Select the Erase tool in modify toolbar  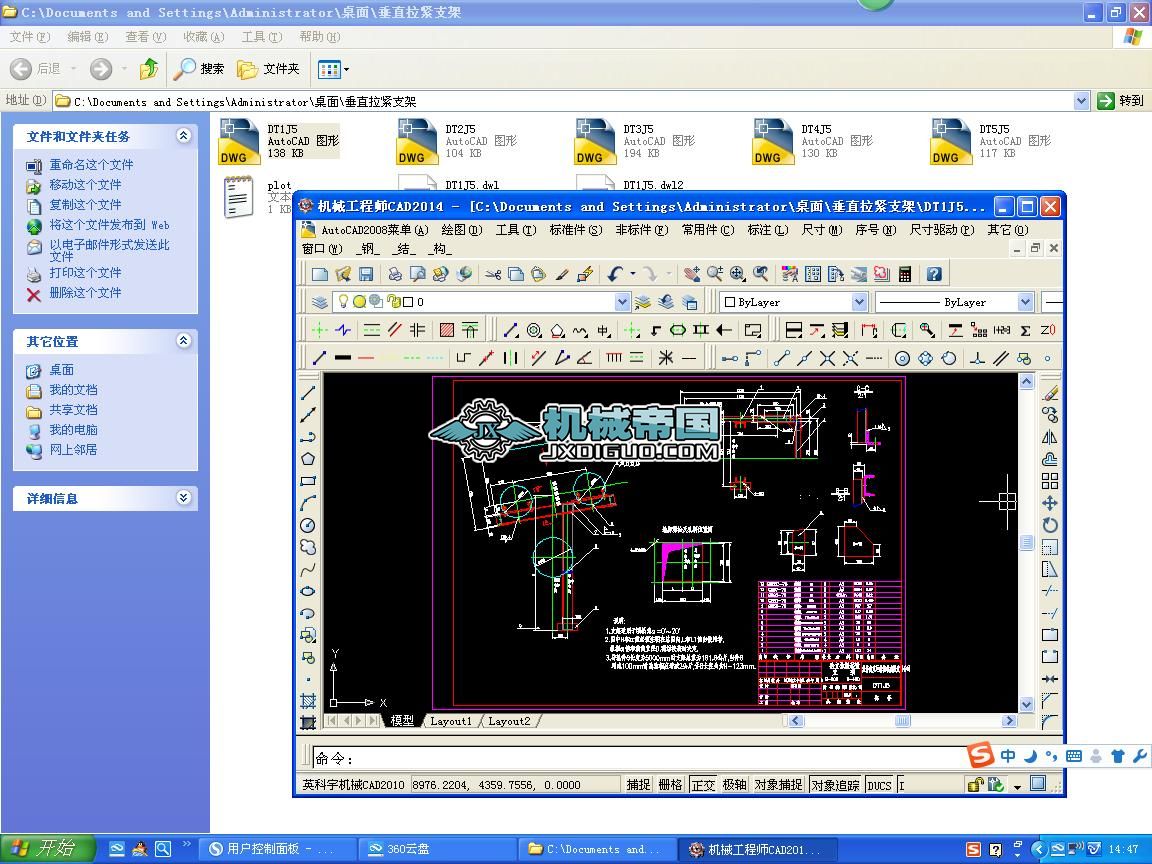[1050, 393]
